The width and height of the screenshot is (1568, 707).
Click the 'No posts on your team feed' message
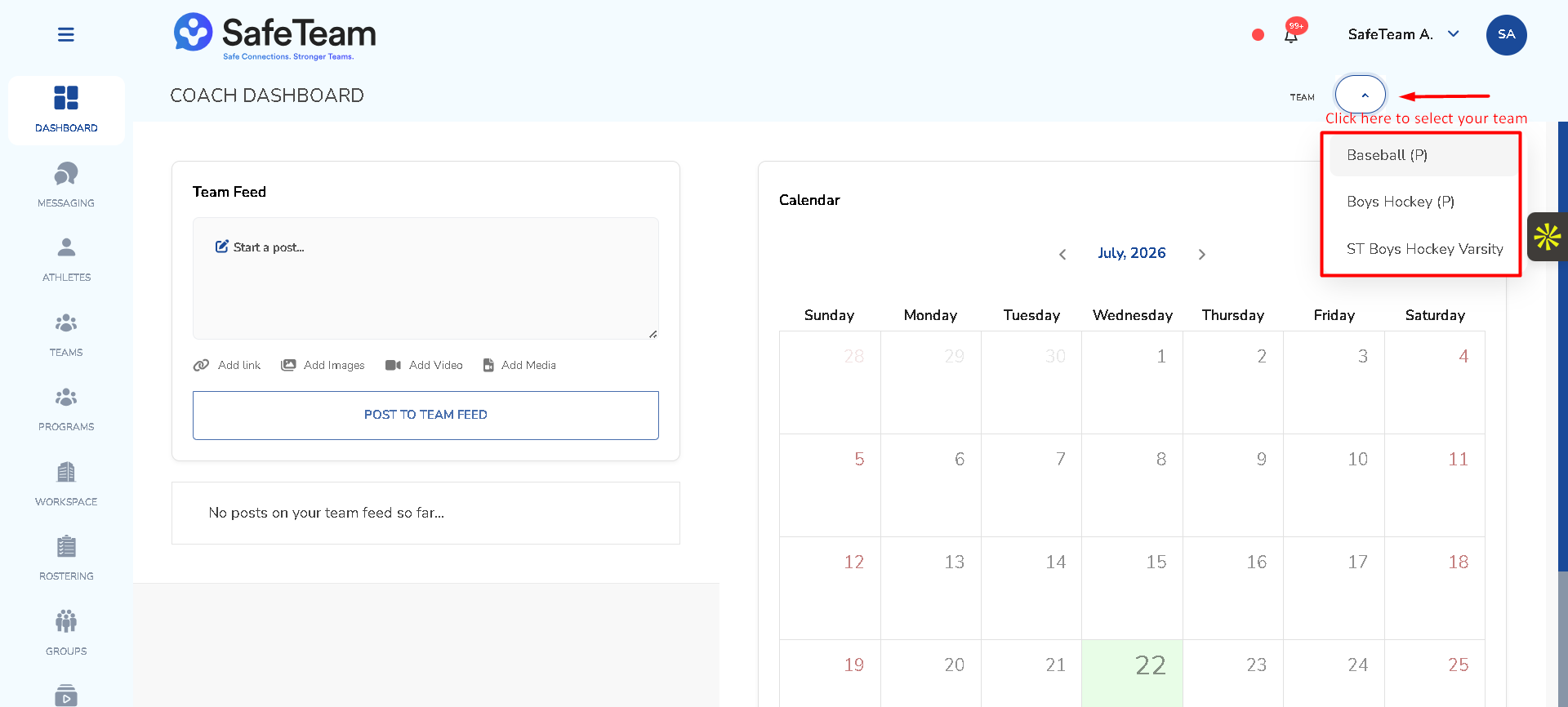(327, 513)
